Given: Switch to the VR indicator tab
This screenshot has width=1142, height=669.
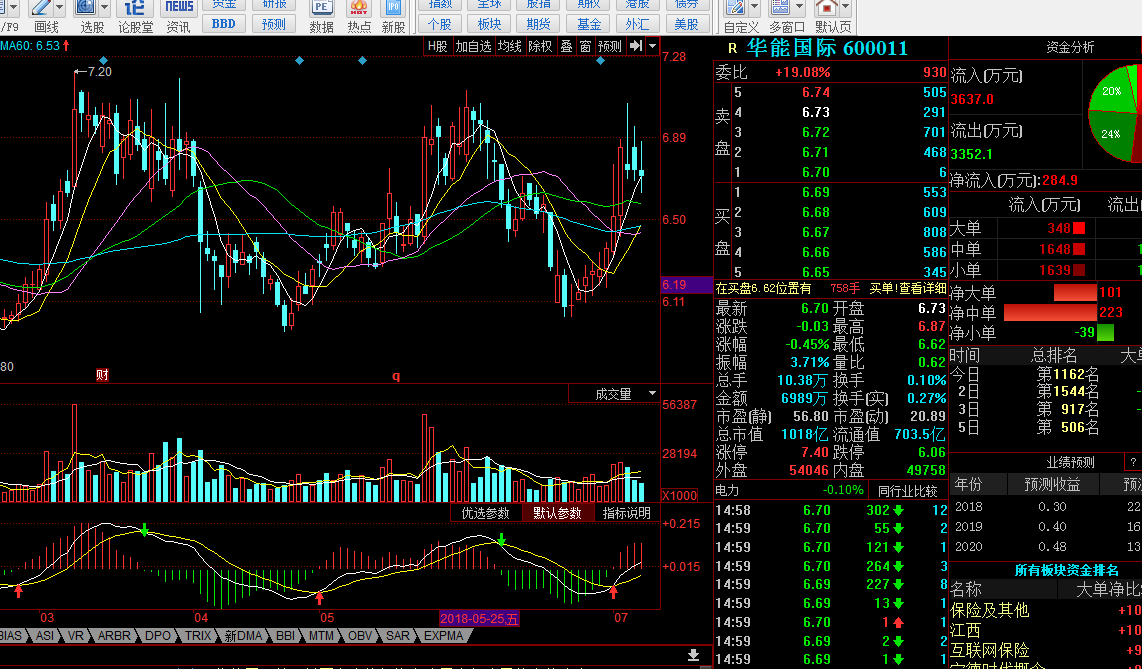Looking at the screenshot, I should pyautogui.click(x=75, y=636).
